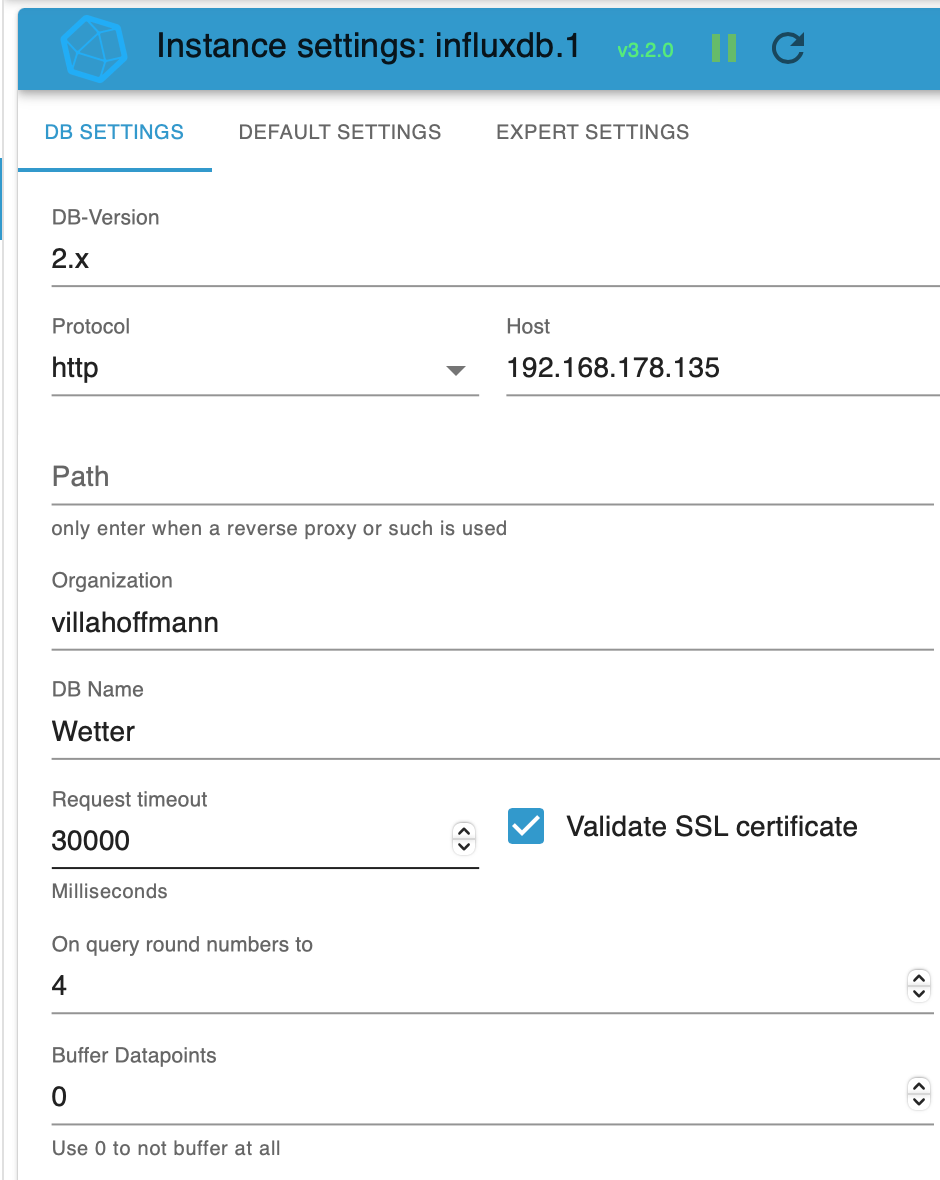
Task: Click the Request timeout value field
Action: tap(250, 841)
